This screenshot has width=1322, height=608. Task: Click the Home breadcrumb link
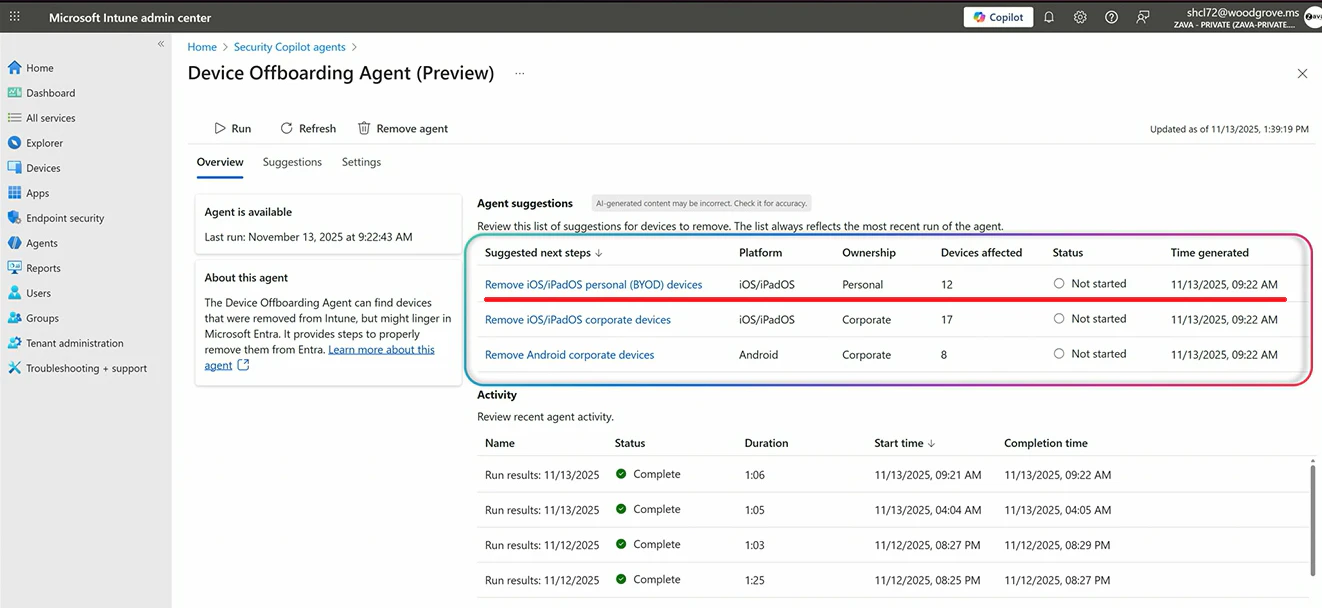pos(202,47)
